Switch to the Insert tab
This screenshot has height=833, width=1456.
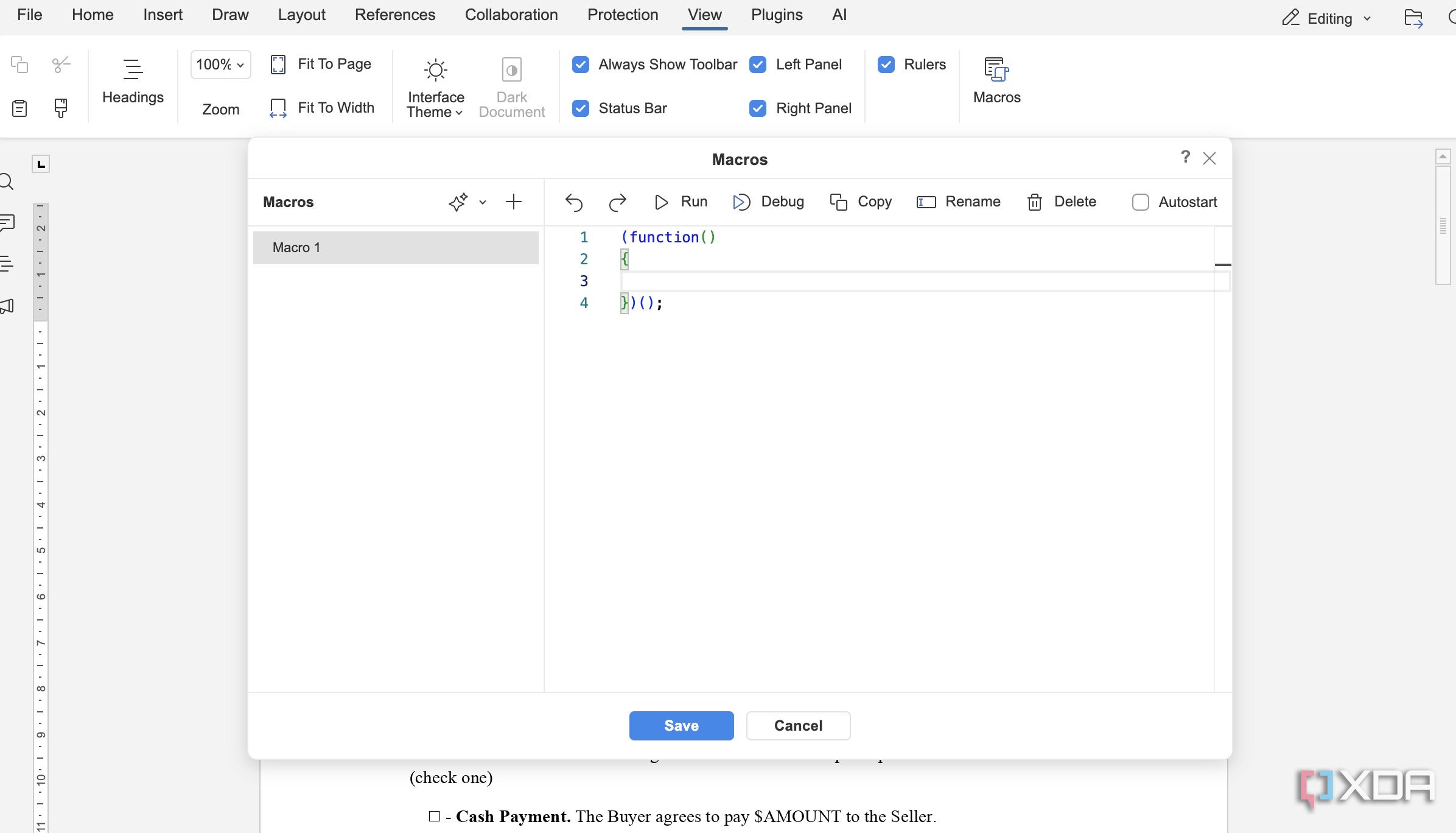[x=163, y=15]
